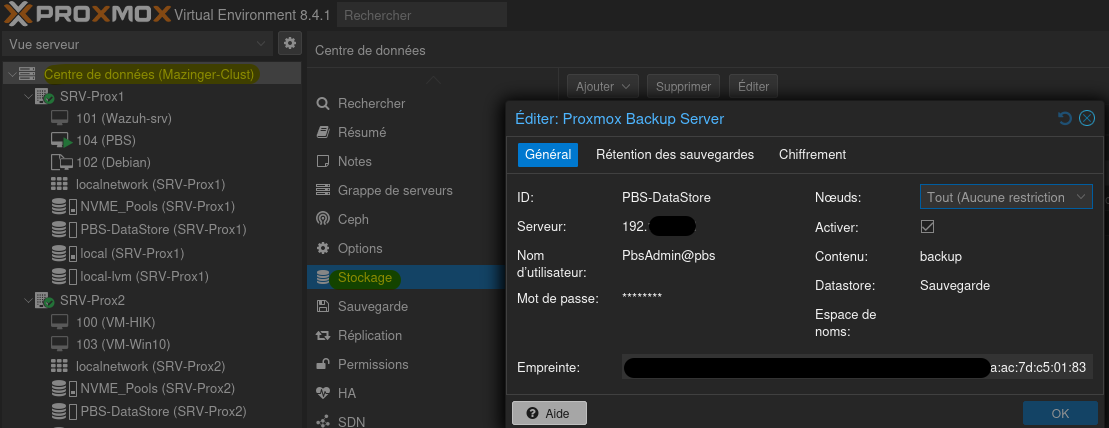The height and width of the screenshot is (428, 1109).
Task: Click the Réplication menu icon
Action: tap(323, 336)
